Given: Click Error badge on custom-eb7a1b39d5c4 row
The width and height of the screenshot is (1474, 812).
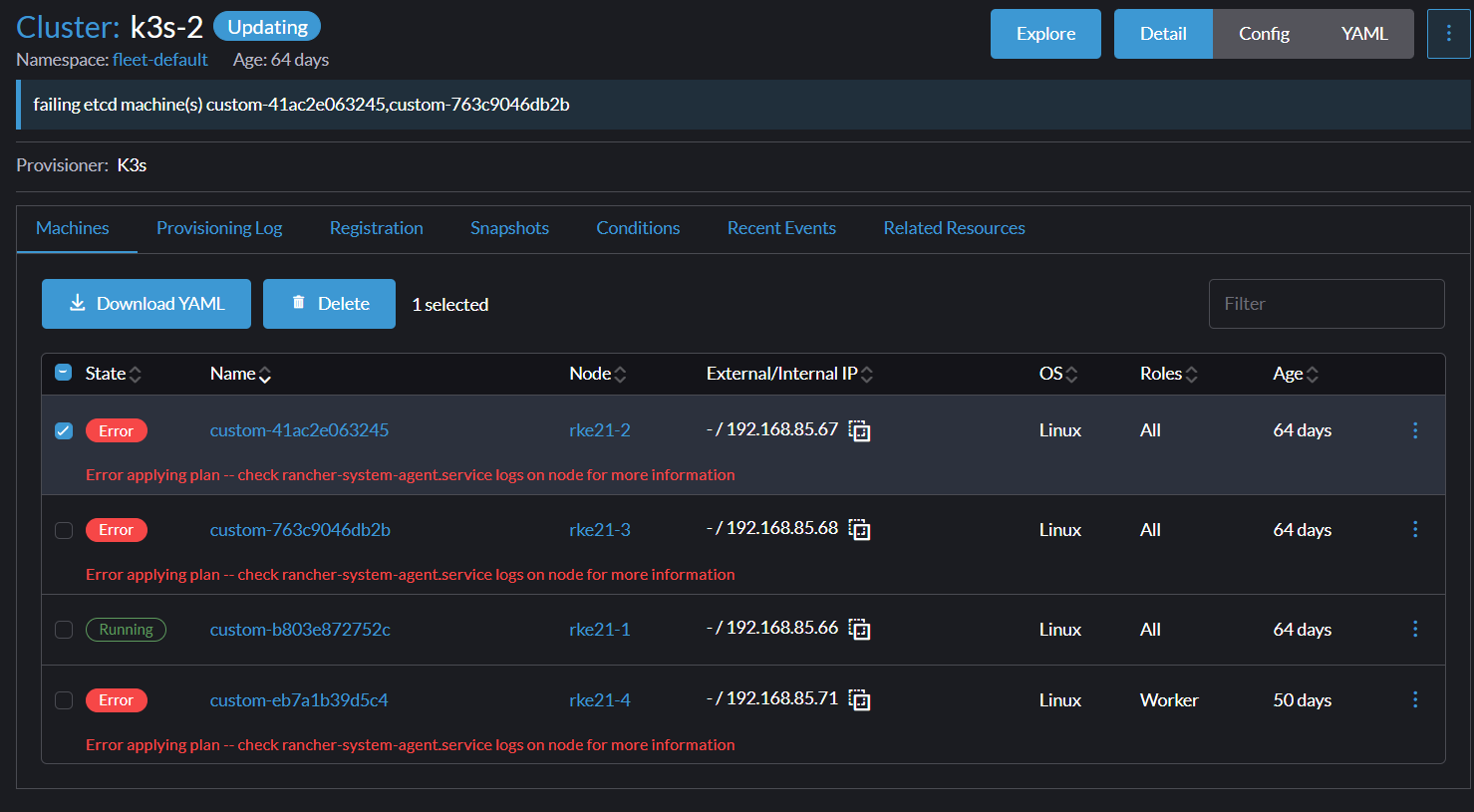Looking at the screenshot, I should 116,700.
